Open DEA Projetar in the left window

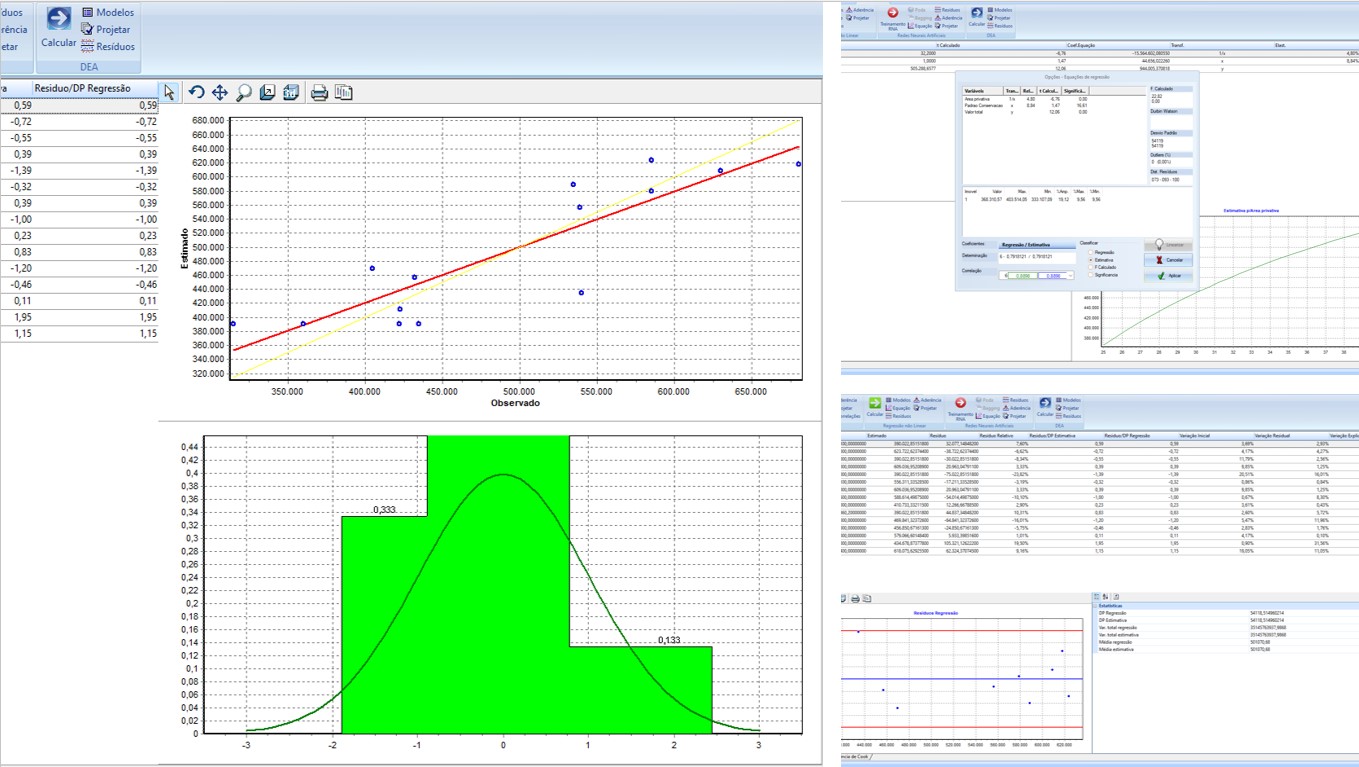tap(106, 29)
